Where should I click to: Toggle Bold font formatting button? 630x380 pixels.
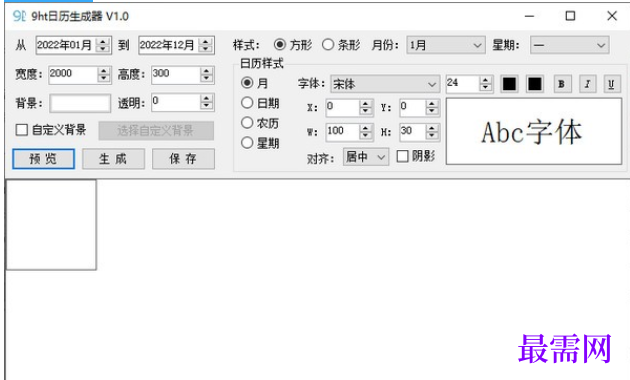pyautogui.click(x=562, y=84)
